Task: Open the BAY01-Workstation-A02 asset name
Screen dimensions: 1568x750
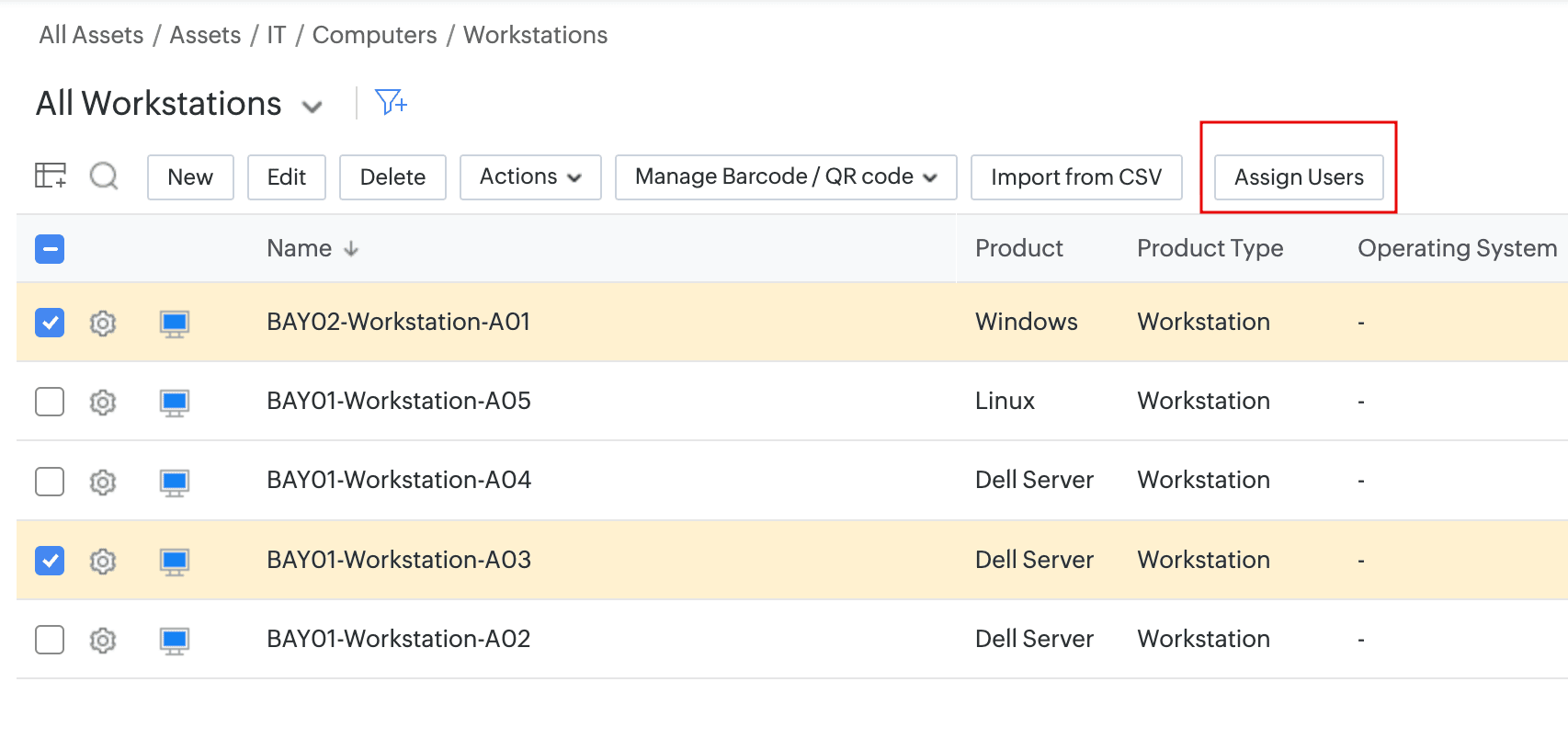Action: point(398,639)
